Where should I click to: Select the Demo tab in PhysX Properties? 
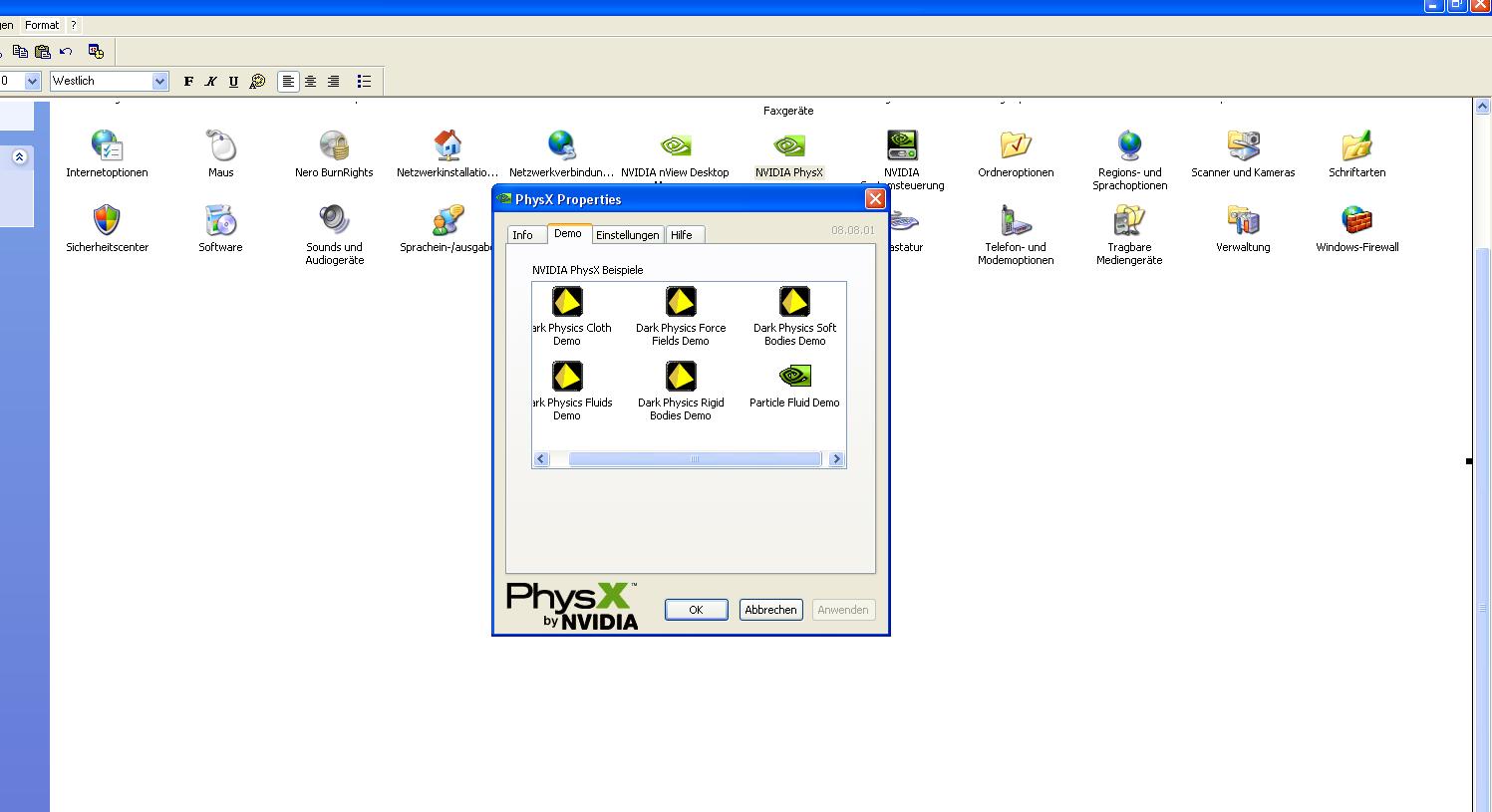(568, 233)
